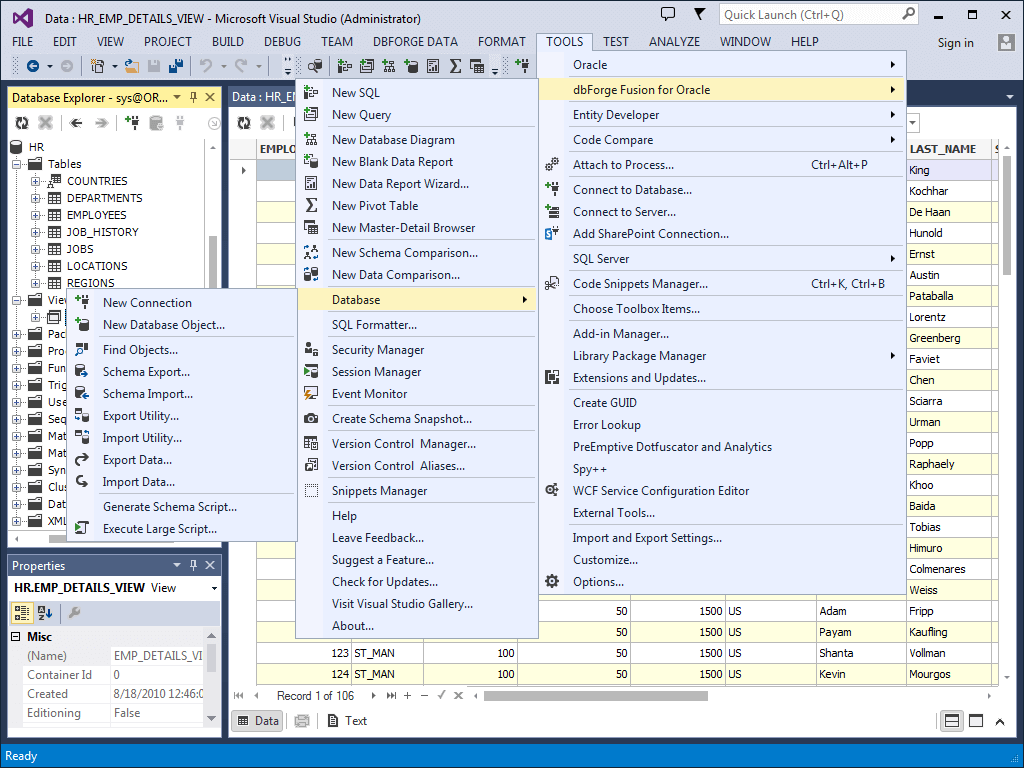Click Categorized view icon in Properties panel
The image size is (1024, 768).
22,613
